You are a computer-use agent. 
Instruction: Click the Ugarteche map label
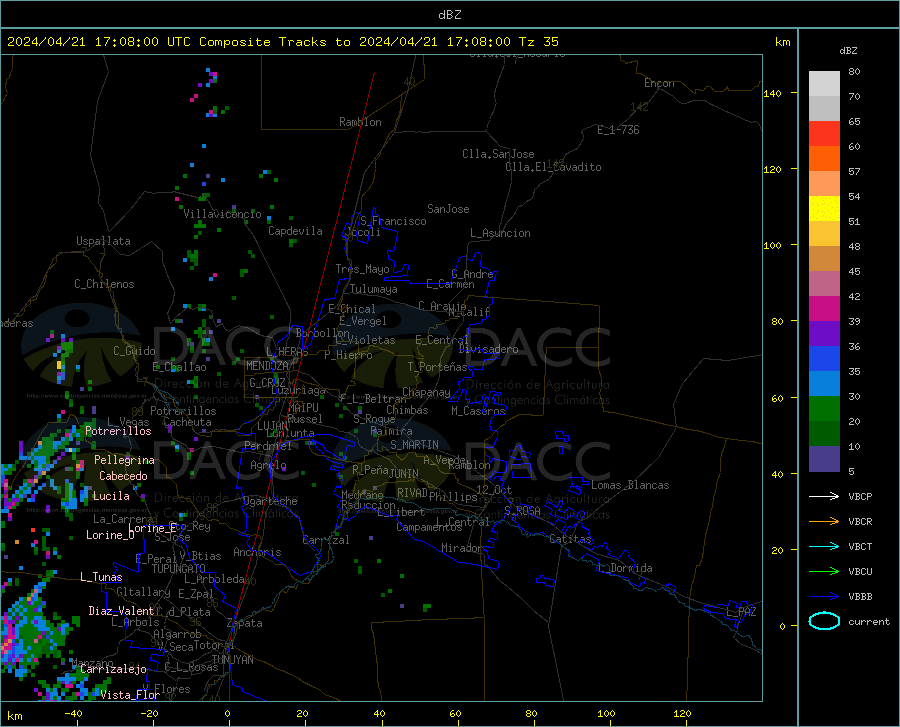(x=270, y=501)
